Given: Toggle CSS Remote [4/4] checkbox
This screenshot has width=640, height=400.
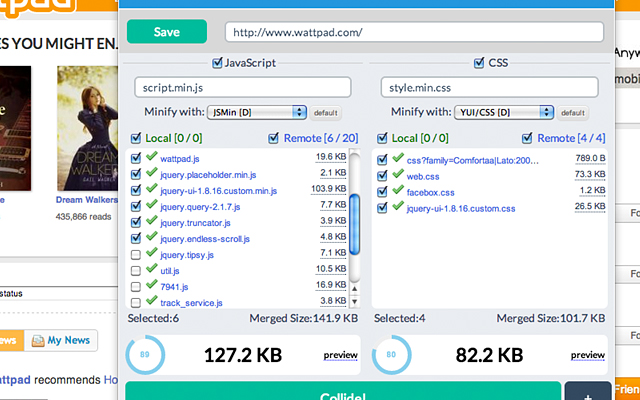Looking at the screenshot, I should tap(527, 138).
